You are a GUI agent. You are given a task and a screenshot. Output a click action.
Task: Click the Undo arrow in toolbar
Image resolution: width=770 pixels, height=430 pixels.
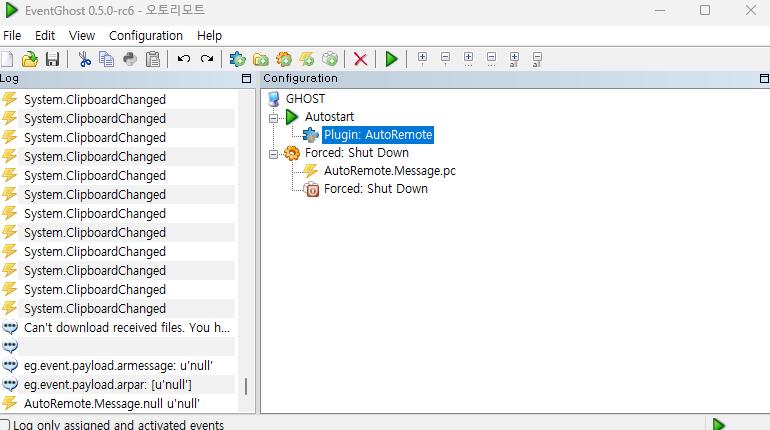[184, 59]
